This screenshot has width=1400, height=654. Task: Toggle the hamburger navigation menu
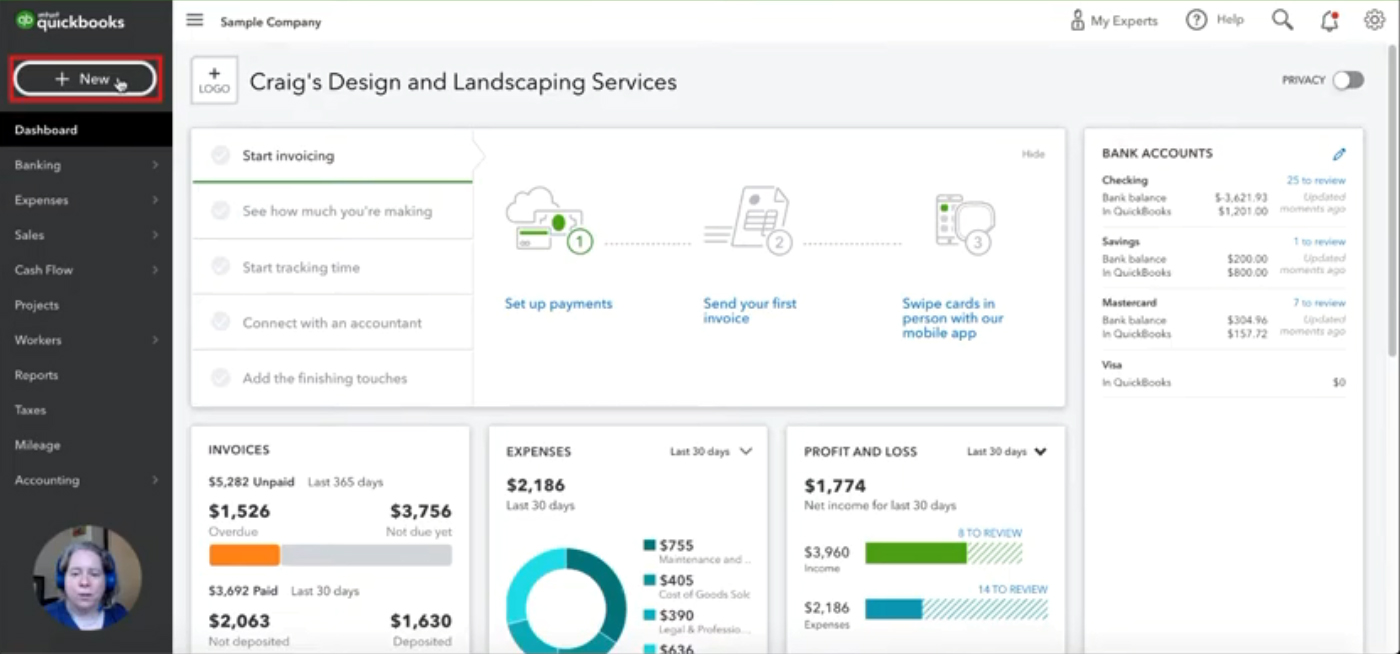click(x=195, y=20)
